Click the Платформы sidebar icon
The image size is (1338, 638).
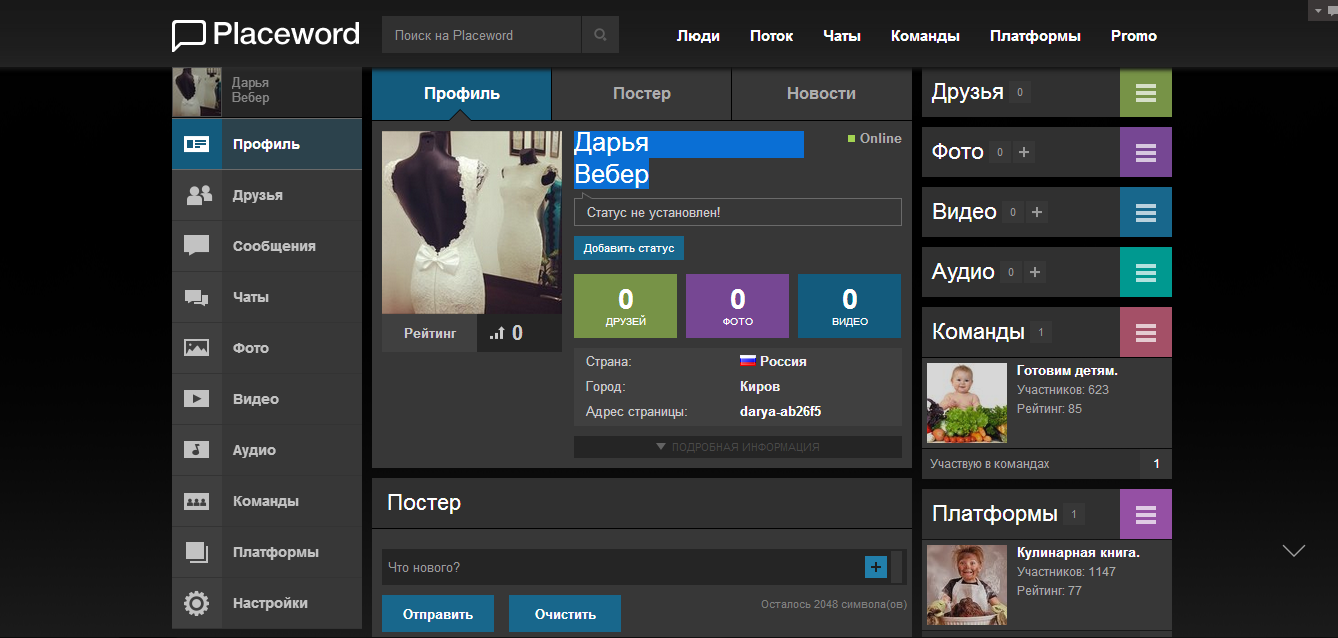click(x=197, y=552)
